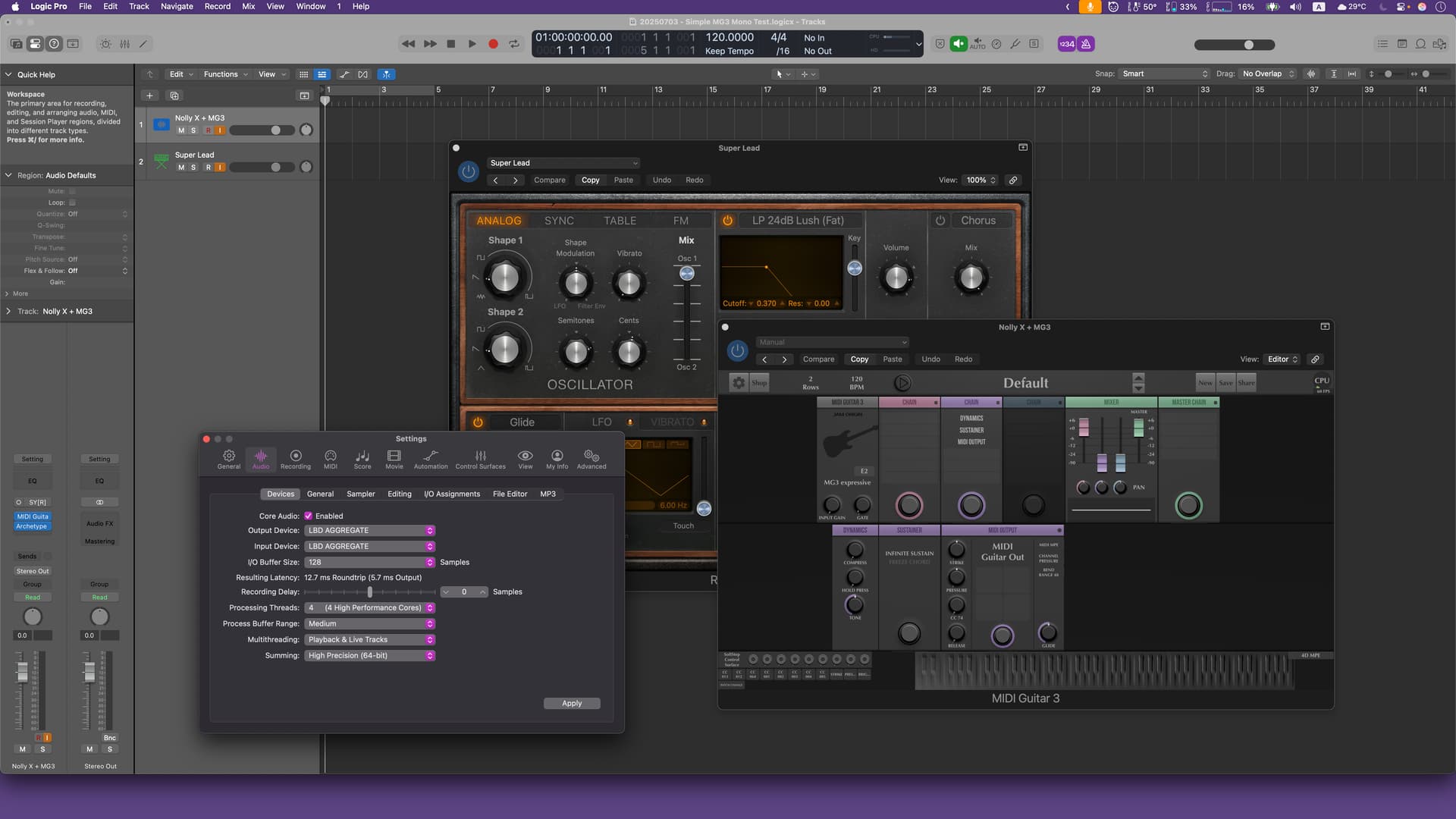Switch to the Sampler tab in Settings
The width and height of the screenshot is (1456, 819).
pos(361,494)
